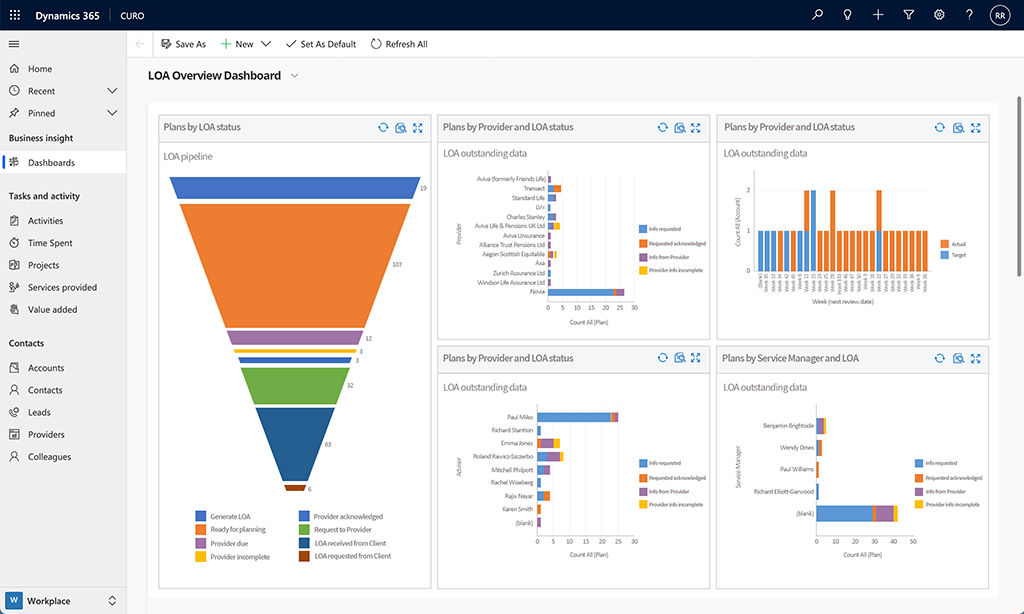Click the Provider incomplete legend swatch
Image resolution: width=1024 pixels, height=614 pixels.
[200, 557]
